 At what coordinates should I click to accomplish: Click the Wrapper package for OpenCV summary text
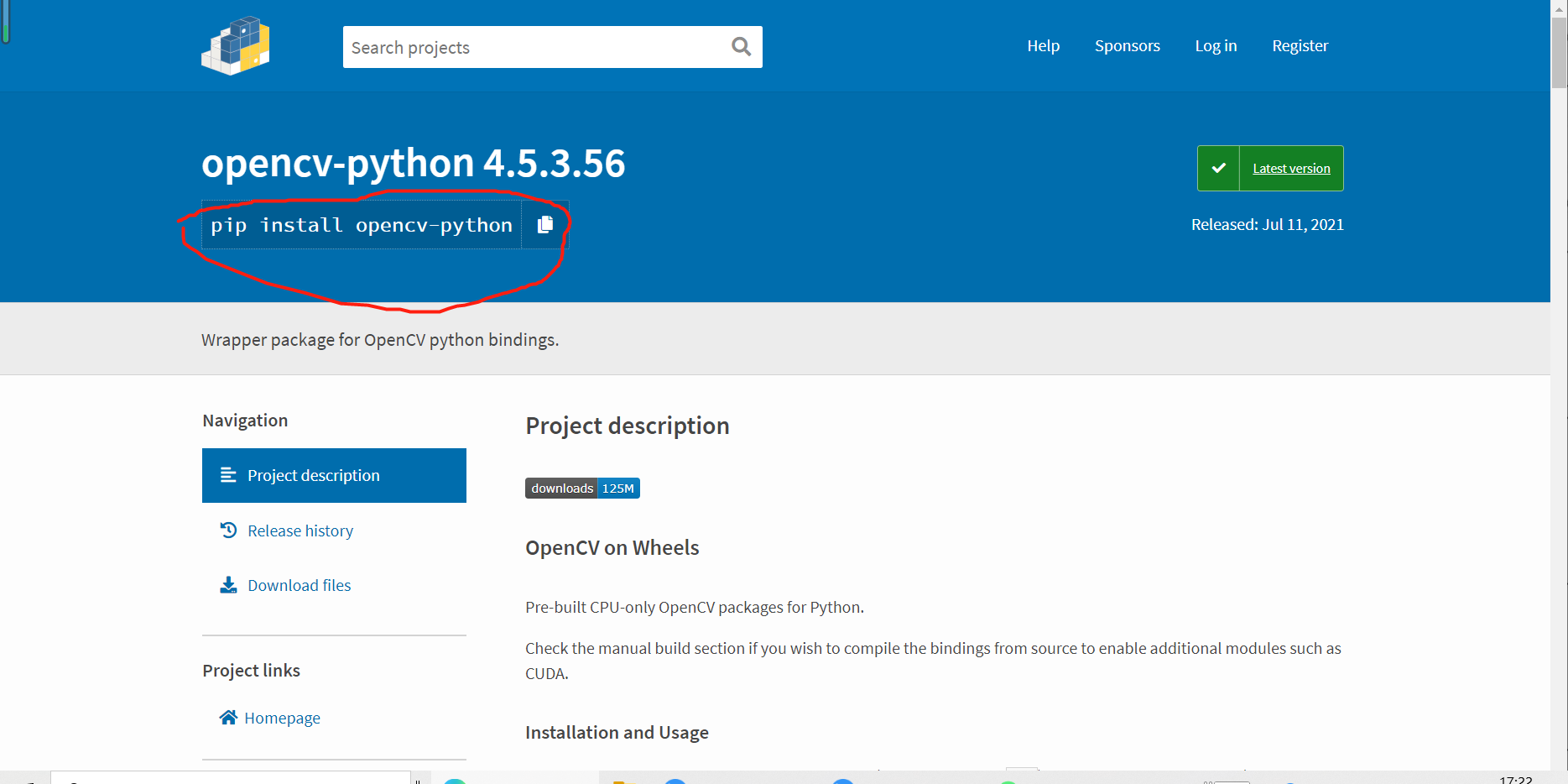[x=380, y=340]
